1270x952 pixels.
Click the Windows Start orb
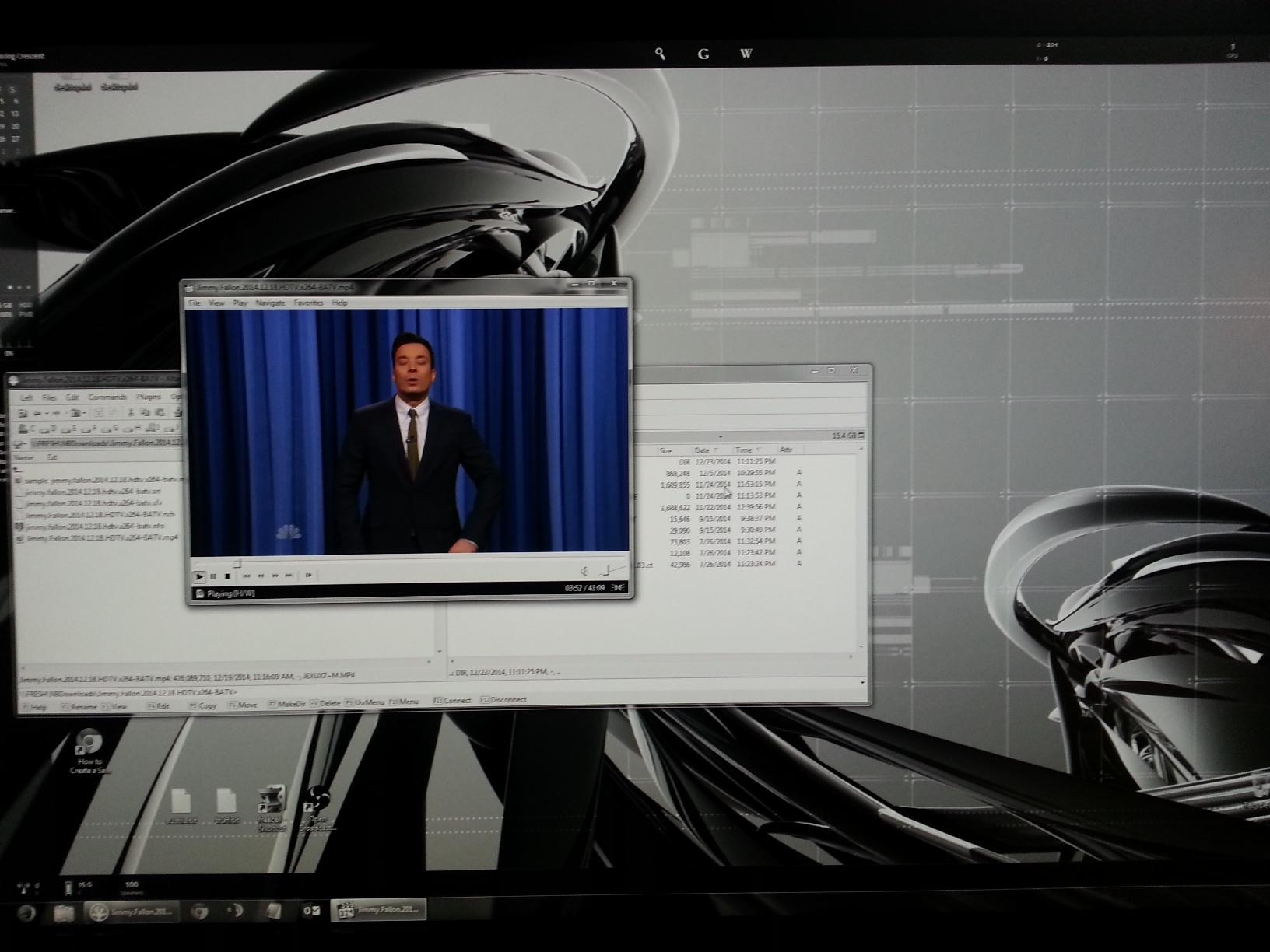pyautogui.click(x=26, y=912)
